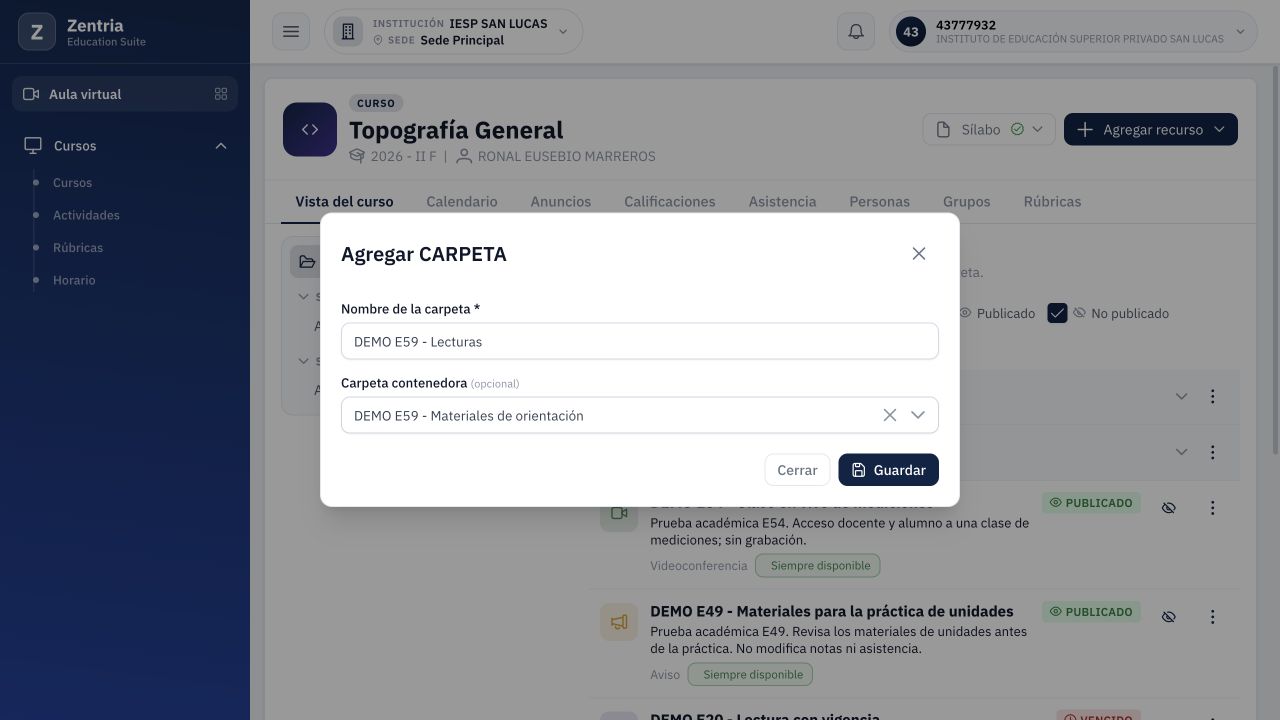Toggle the sidebar hamburger menu
This screenshot has width=1280, height=720.
click(291, 32)
